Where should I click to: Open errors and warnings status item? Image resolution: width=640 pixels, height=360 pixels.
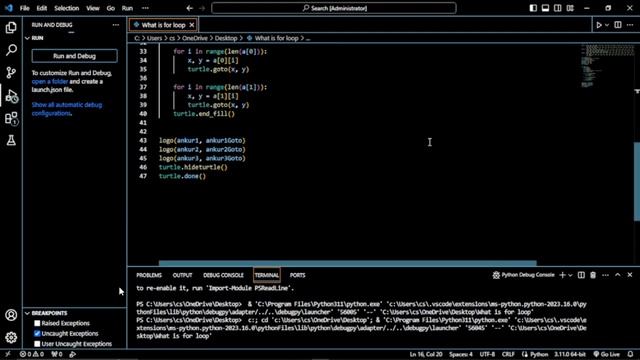(x=32, y=354)
